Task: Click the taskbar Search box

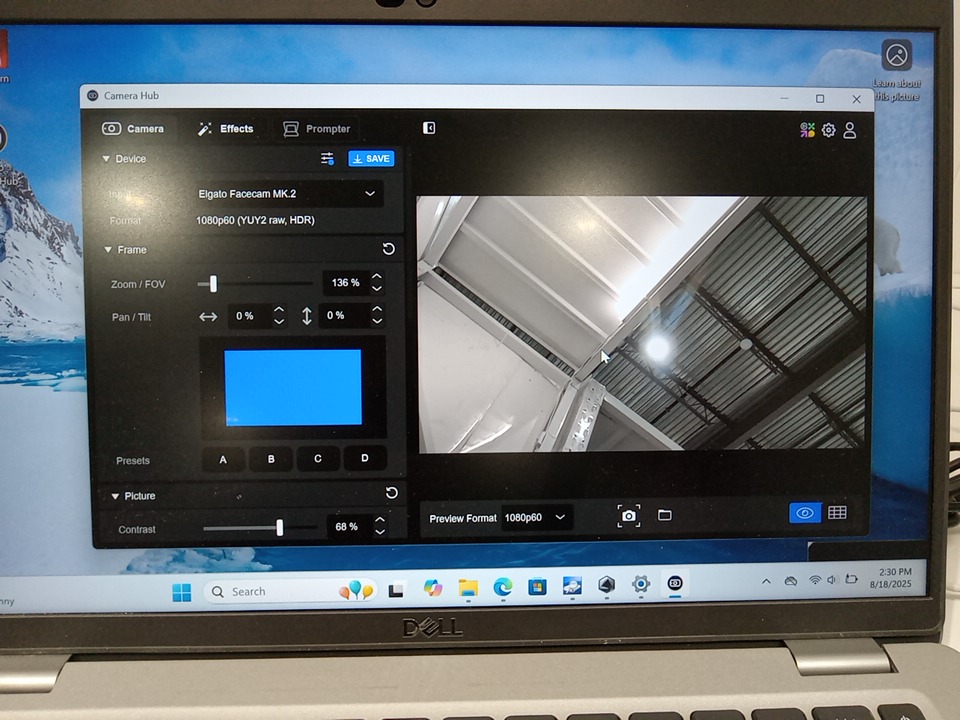Action: pos(290,591)
